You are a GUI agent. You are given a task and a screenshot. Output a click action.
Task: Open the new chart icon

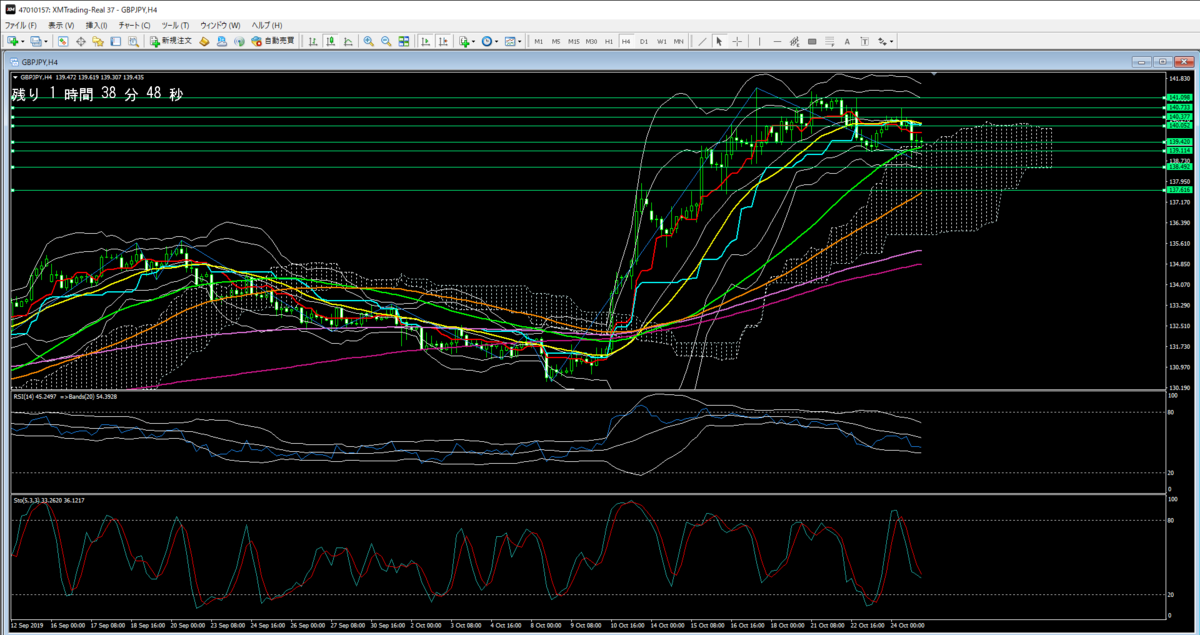13,41
